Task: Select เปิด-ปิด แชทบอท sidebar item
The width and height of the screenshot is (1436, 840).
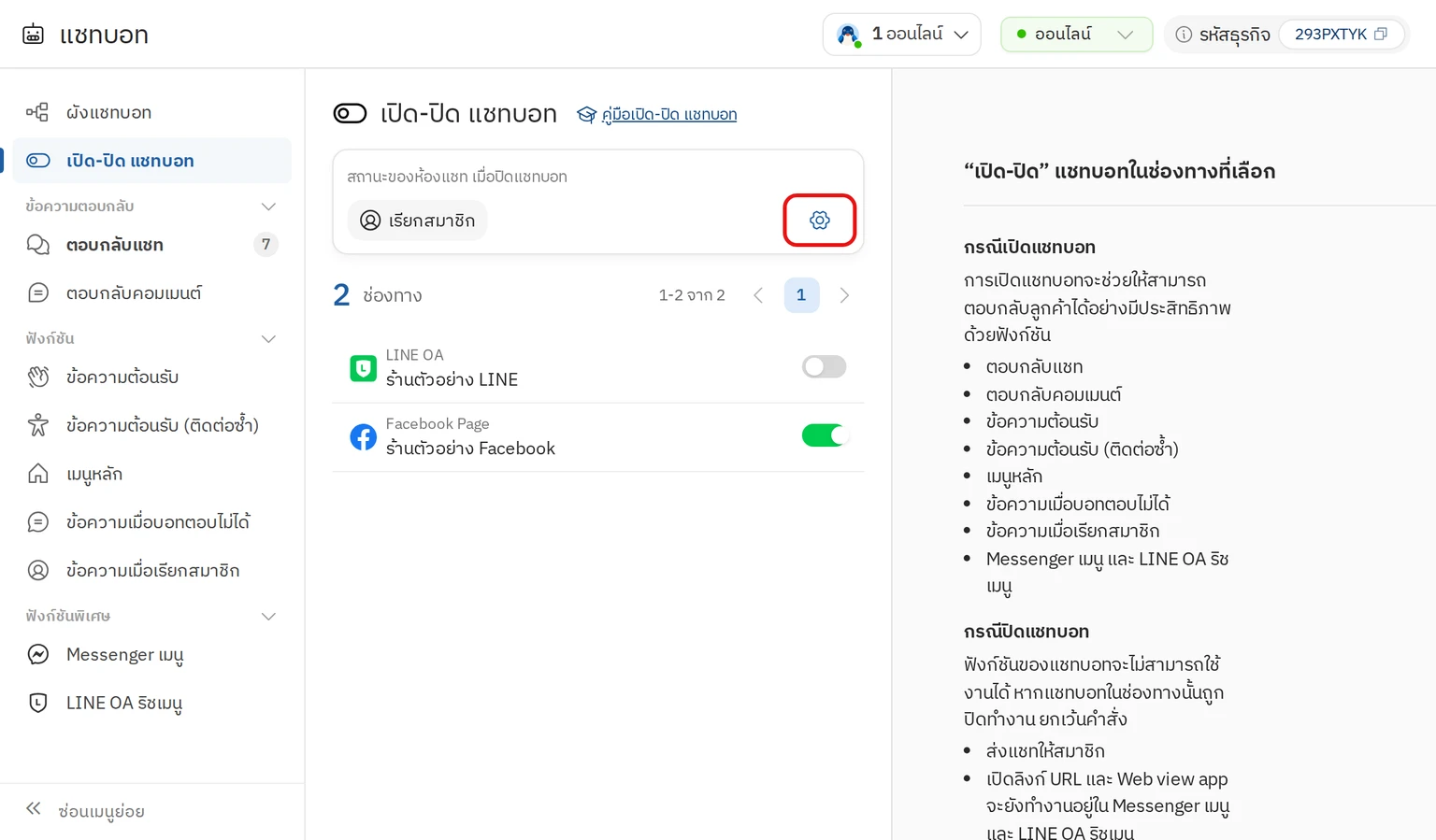Action: (x=151, y=161)
